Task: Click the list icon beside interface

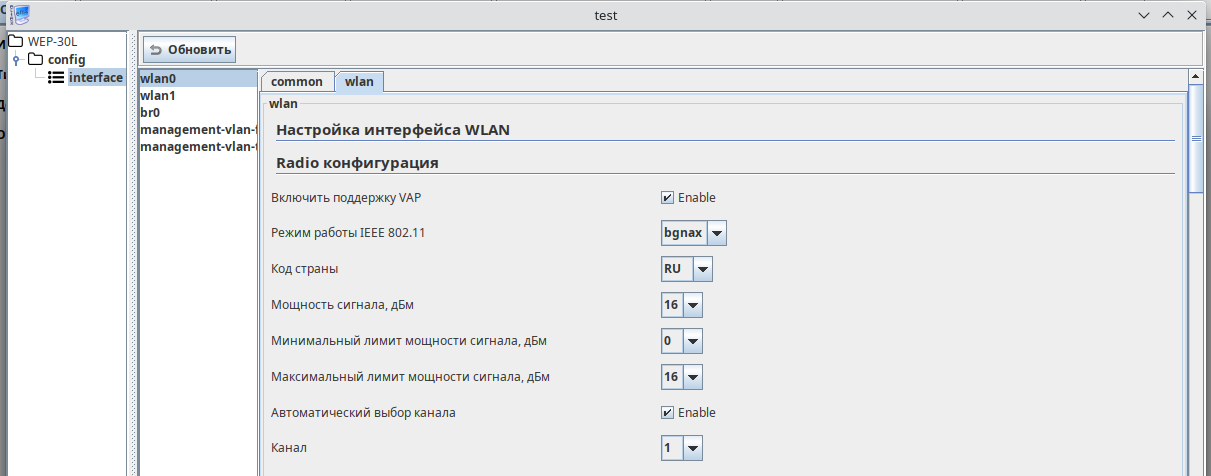Action: (56, 77)
